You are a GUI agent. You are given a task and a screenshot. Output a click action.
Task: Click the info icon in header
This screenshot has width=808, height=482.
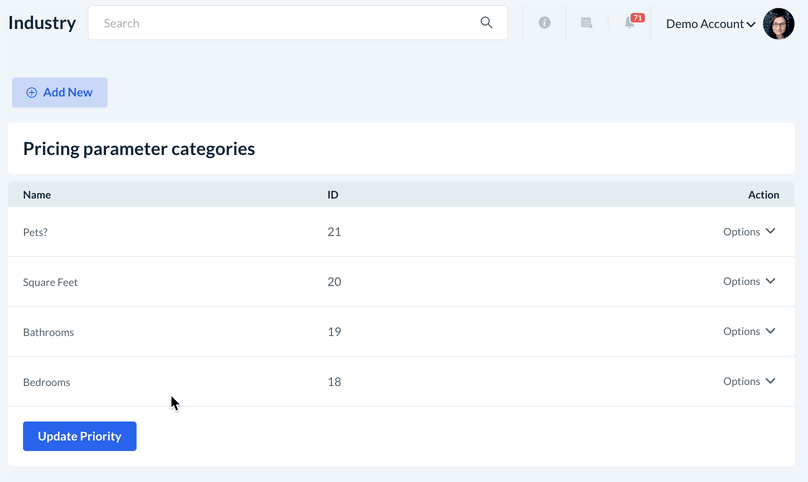click(x=544, y=23)
